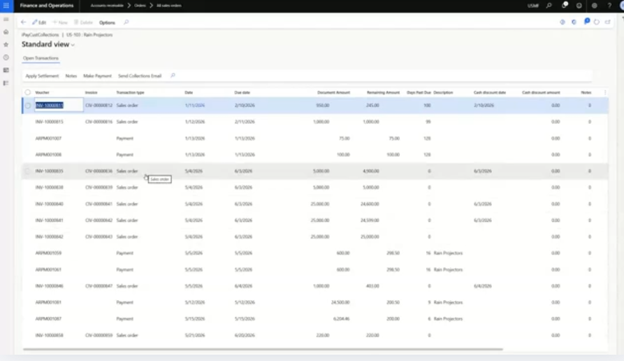The height and width of the screenshot is (361, 624).
Task: Open the app launcher waffle menu
Action: (x=6, y=6)
